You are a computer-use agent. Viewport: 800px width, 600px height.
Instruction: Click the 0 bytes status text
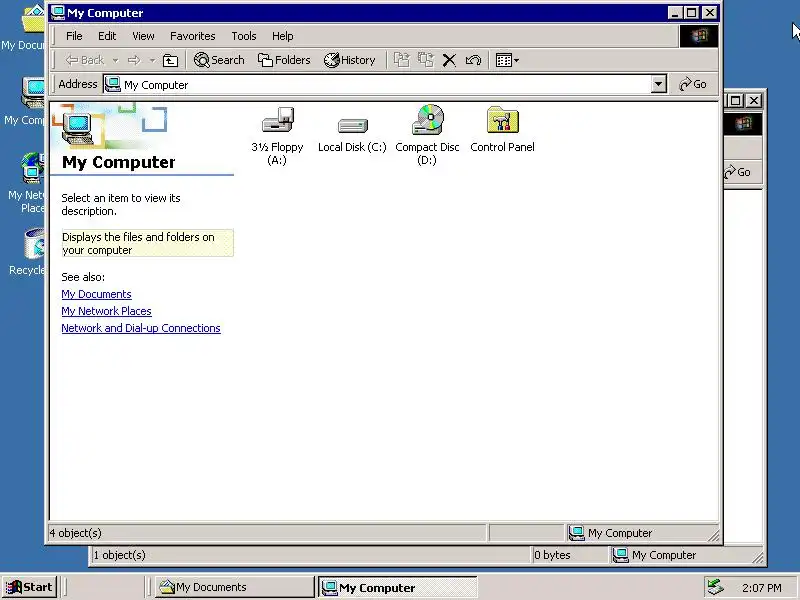point(552,555)
